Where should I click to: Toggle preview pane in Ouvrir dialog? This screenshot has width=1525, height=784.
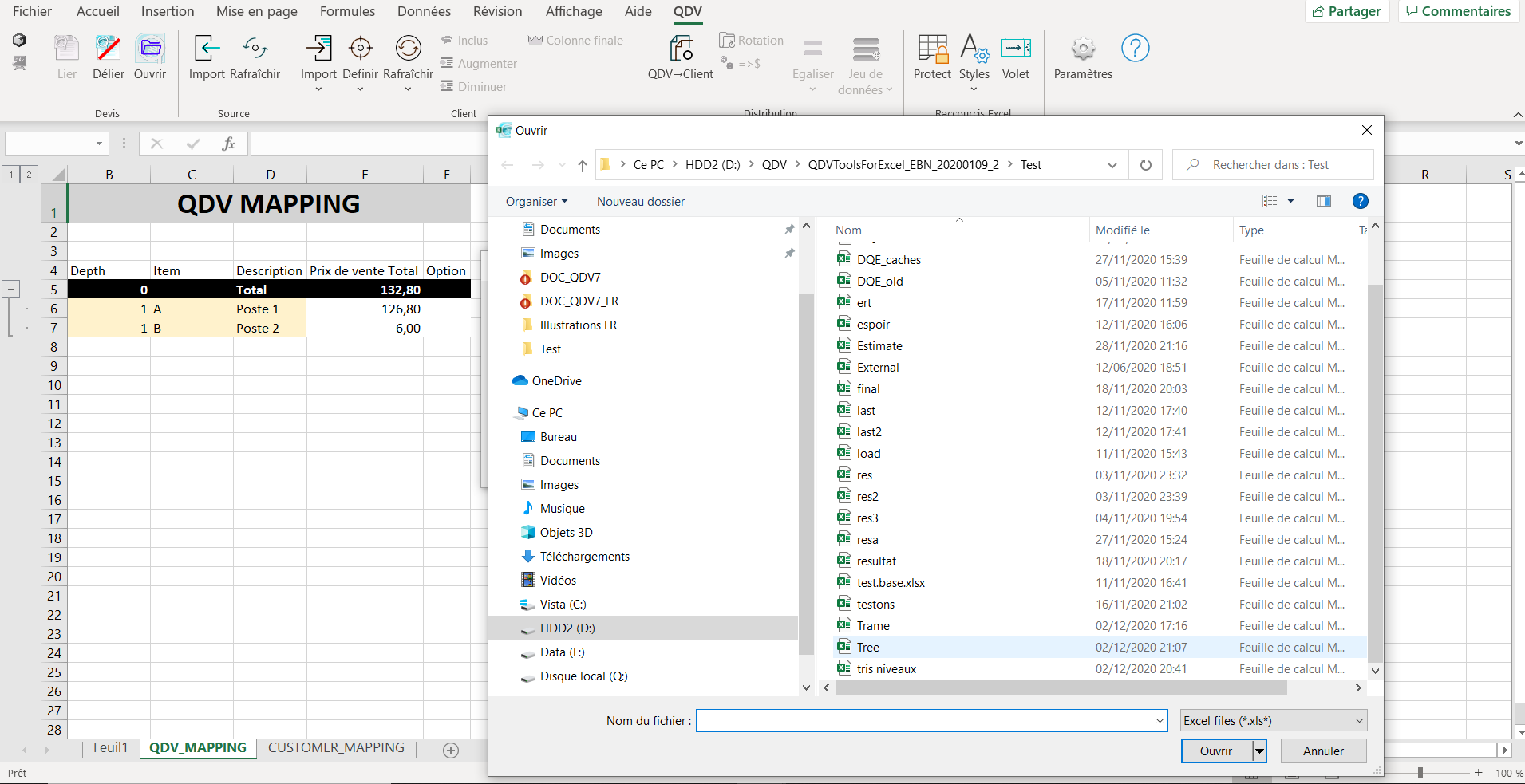pos(1324,201)
